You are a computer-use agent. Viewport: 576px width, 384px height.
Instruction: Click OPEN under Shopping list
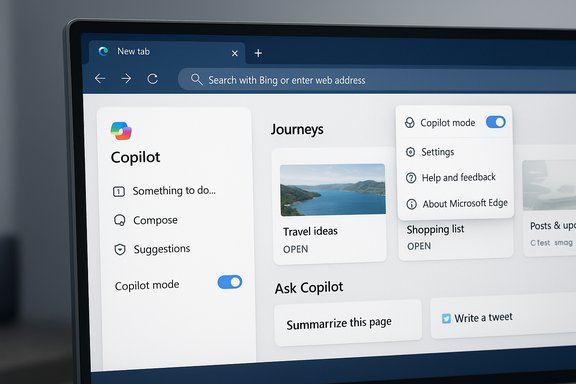(419, 246)
